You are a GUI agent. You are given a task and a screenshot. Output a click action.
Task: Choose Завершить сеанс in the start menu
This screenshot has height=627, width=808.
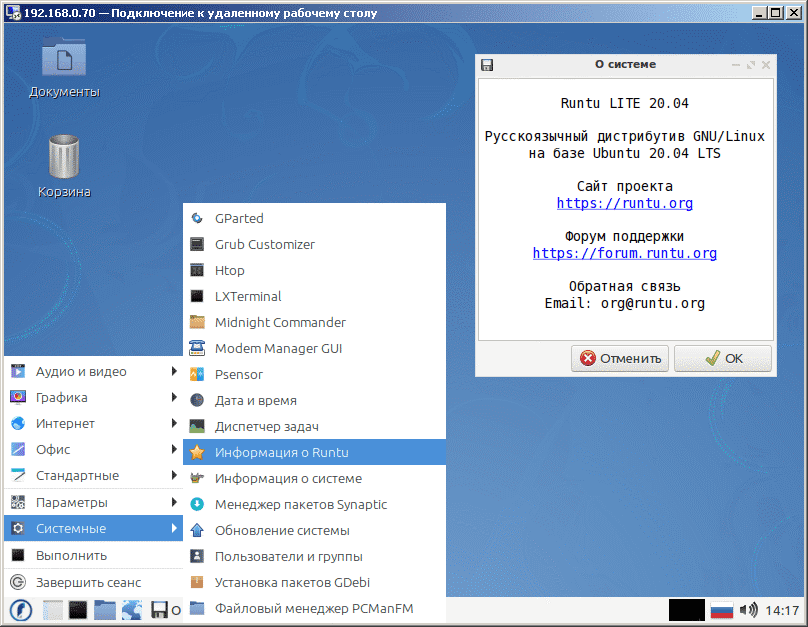(93, 583)
